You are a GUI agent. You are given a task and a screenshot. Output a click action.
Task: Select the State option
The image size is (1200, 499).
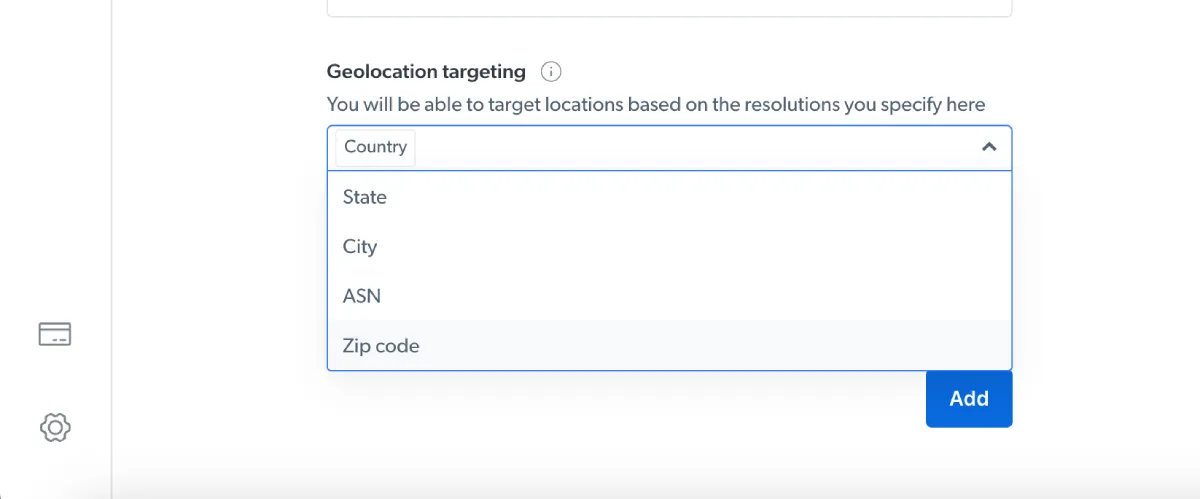pyautogui.click(x=669, y=197)
